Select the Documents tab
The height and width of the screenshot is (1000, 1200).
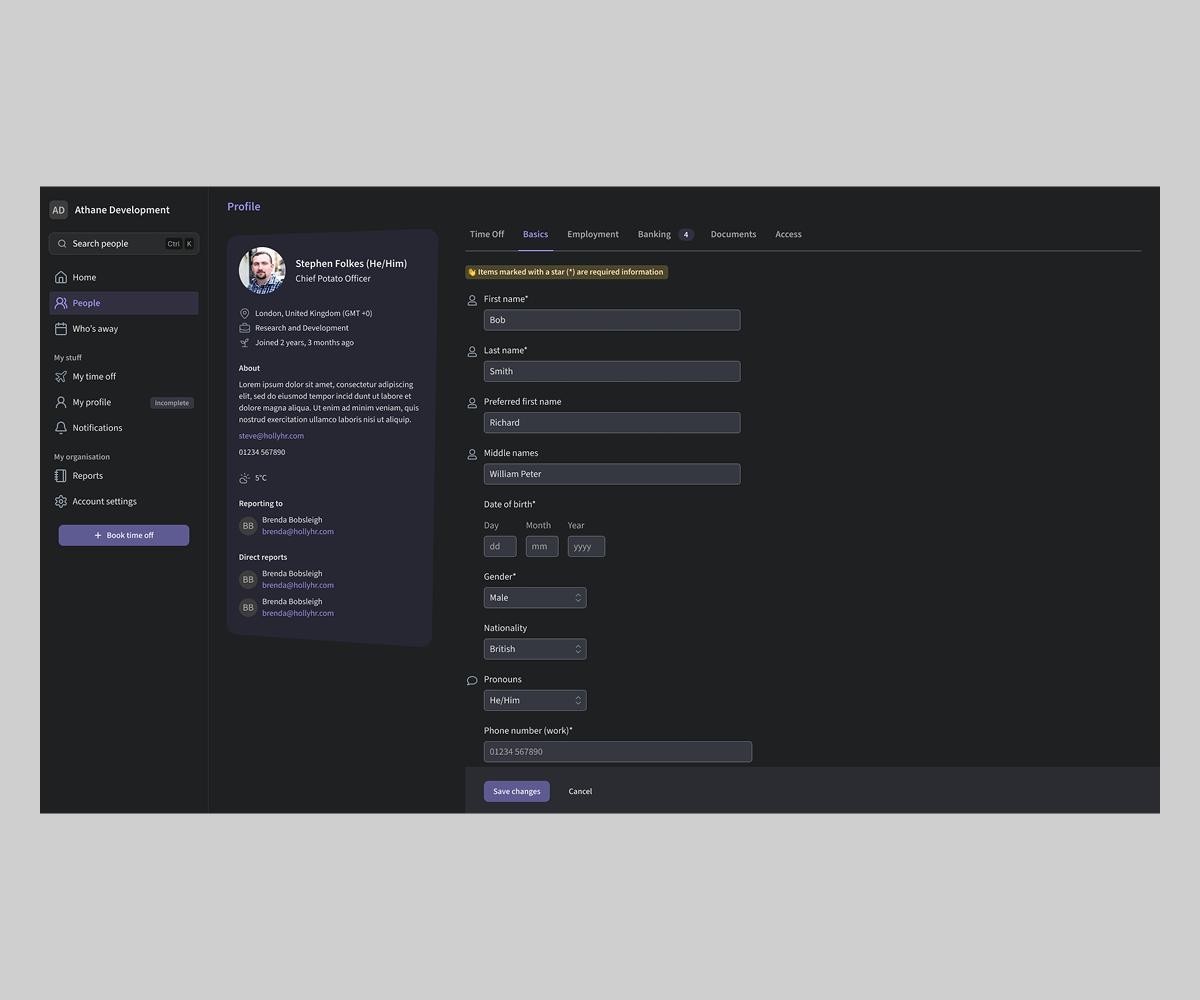(x=733, y=234)
